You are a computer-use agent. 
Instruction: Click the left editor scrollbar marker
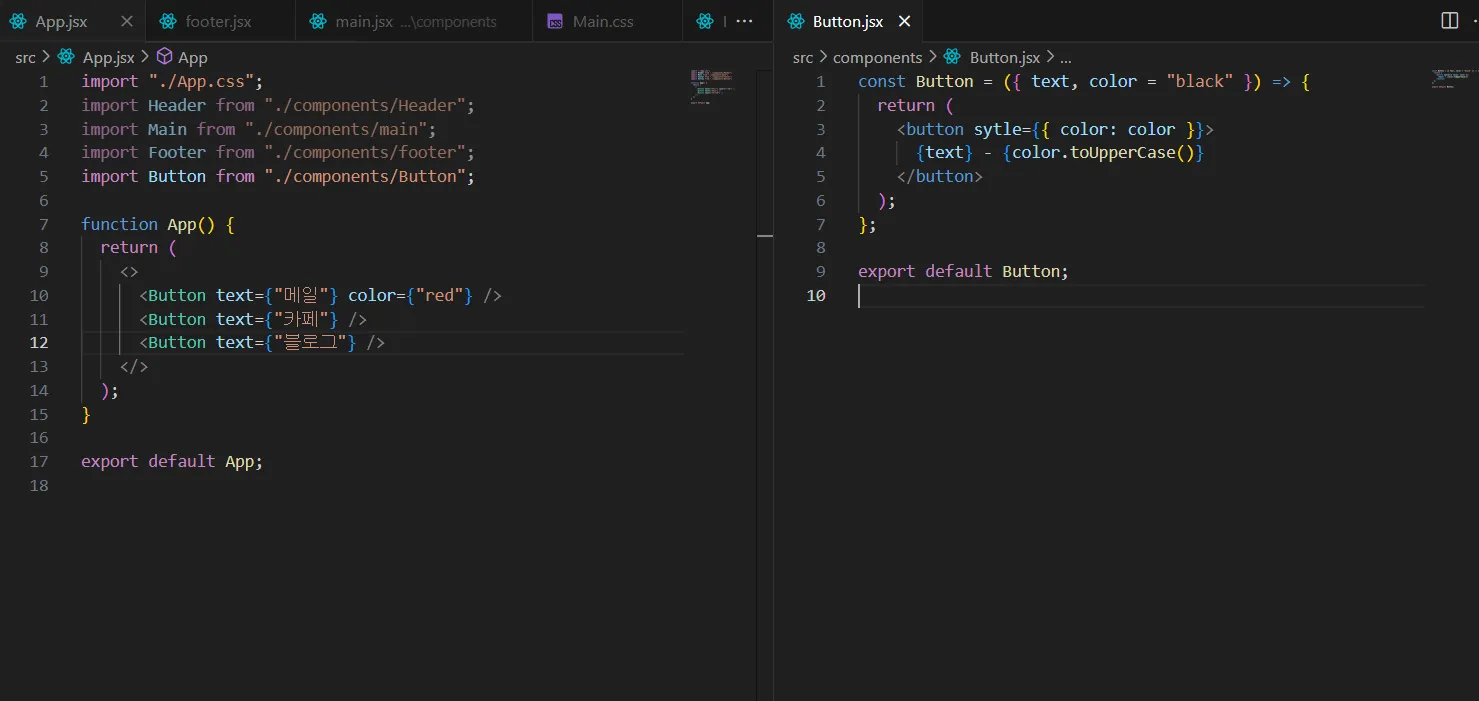click(765, 236)
